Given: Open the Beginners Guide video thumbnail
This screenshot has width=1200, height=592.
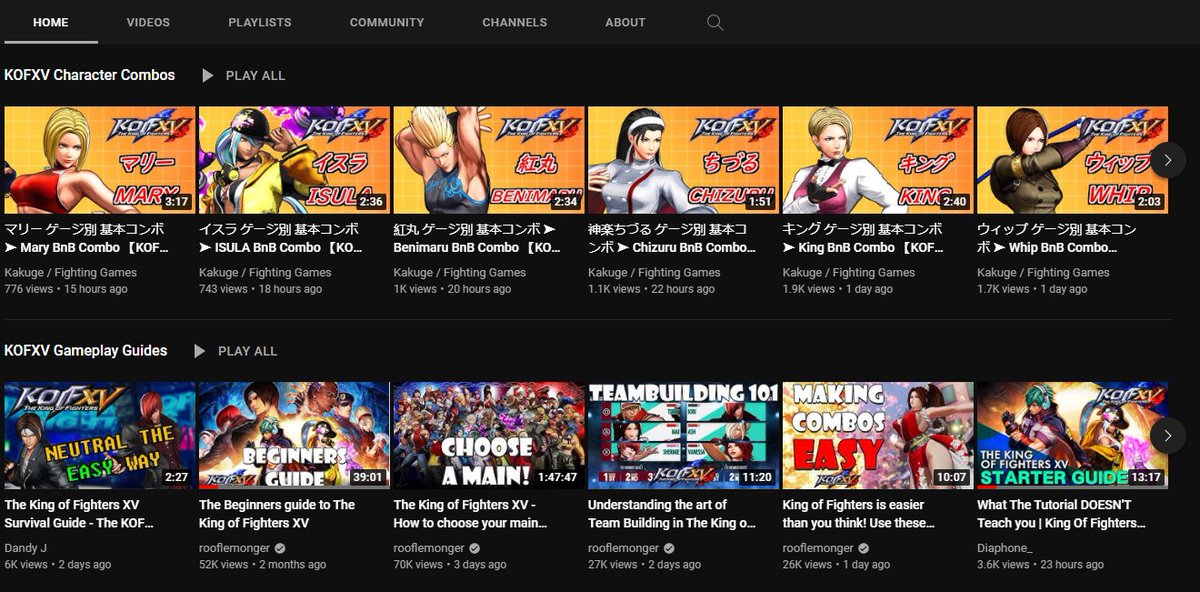Looking at the screenshot, I should click(x=294, y=435).
